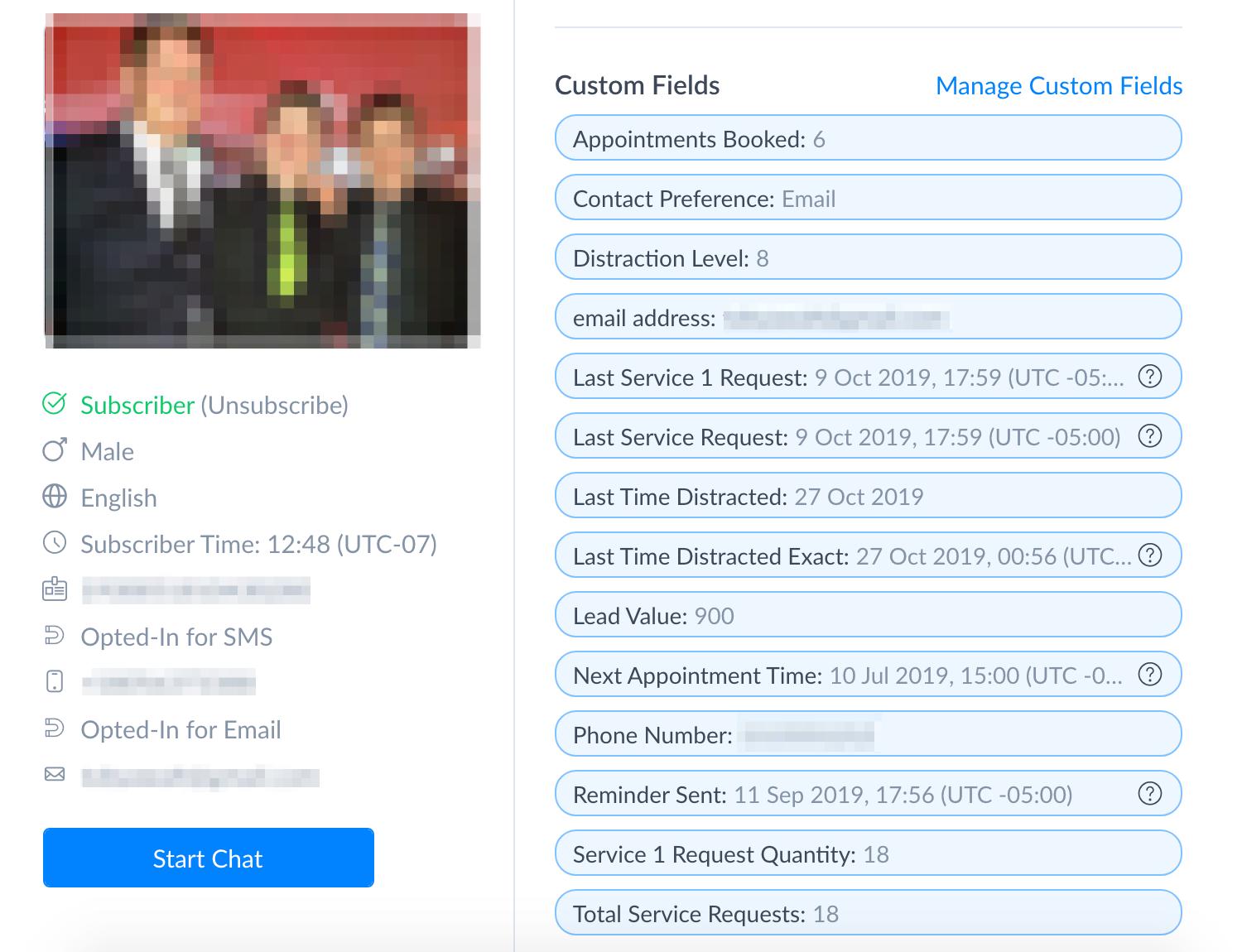This screenshot has width=1242, height=952.
Task: Click help icon for Reminder Sent
Action: pyautogui.click(x=1150, y=794)
